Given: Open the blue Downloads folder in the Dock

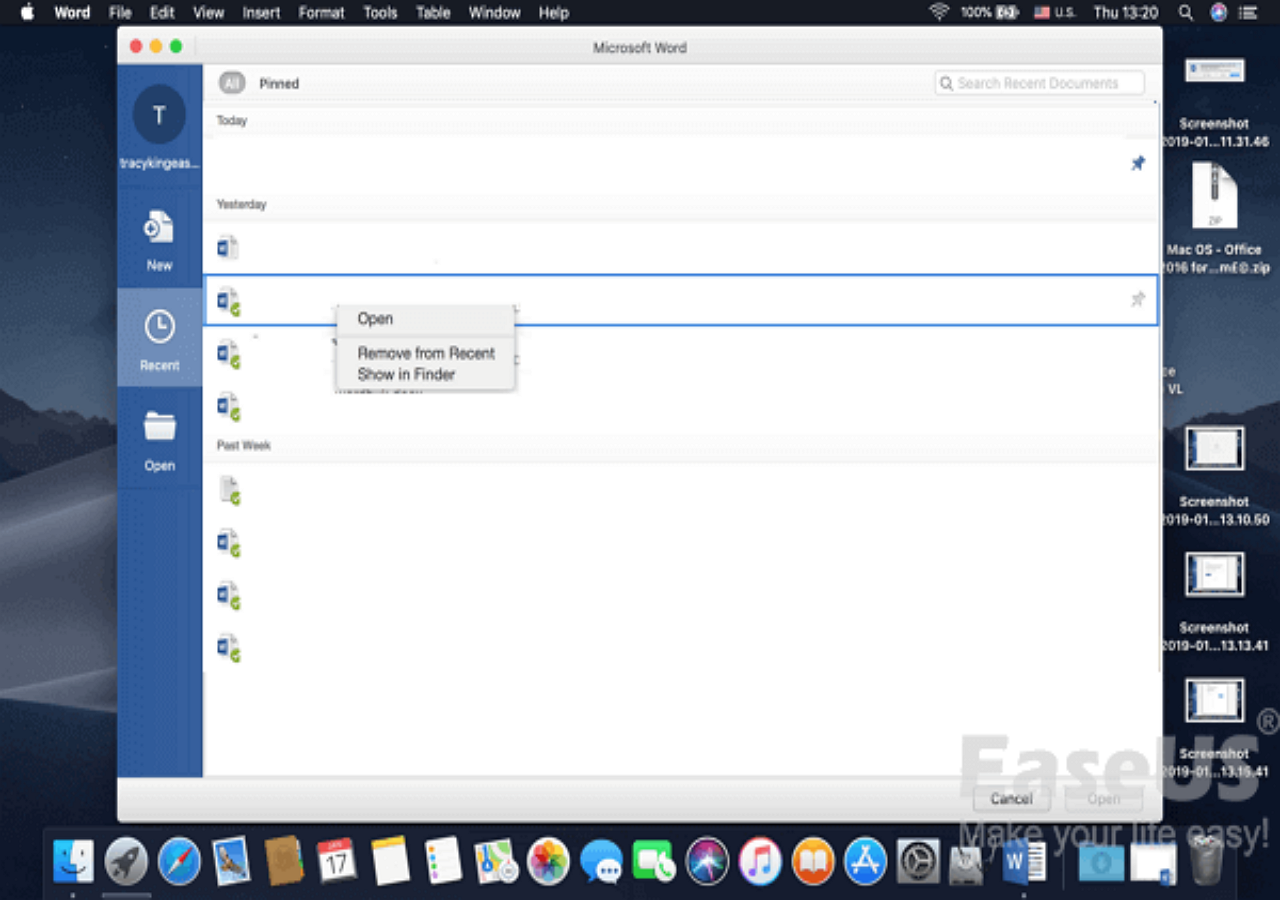Looking at the screenshot, I should [1101, 862].
